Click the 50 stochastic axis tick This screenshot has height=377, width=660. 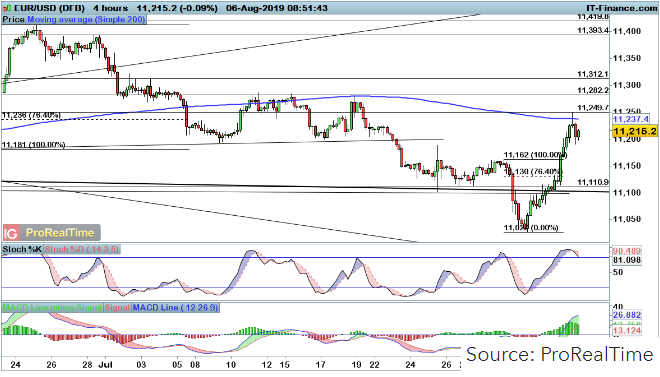click(618, 272)
